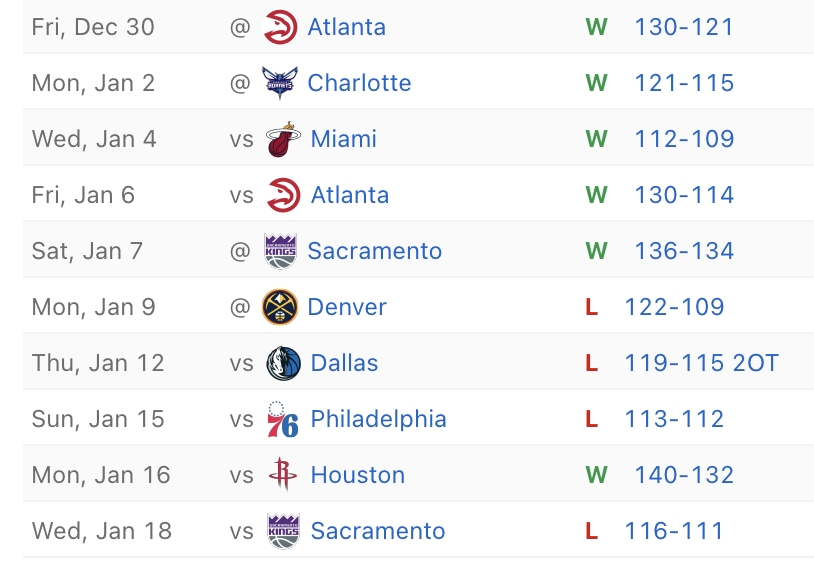Click the Dallas Mavericks logo
814x562 pixels.
pos(283,363)
